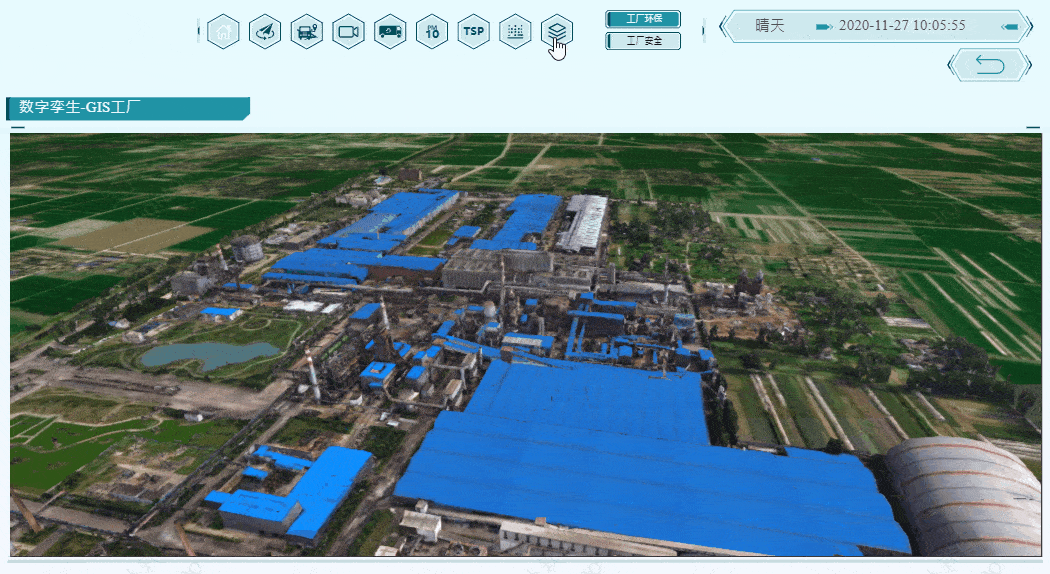Viewport: 1050px width, 574px height.
Task: Open the paper-plane fly-through icon
Action: click(265, 31)
